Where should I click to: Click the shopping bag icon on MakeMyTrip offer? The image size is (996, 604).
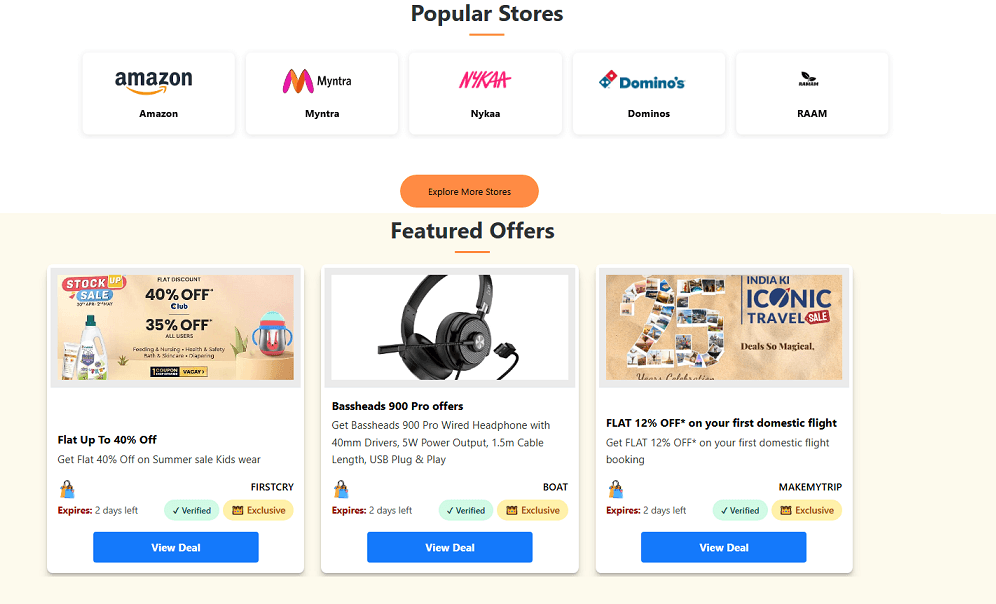[x=615, y=489]
